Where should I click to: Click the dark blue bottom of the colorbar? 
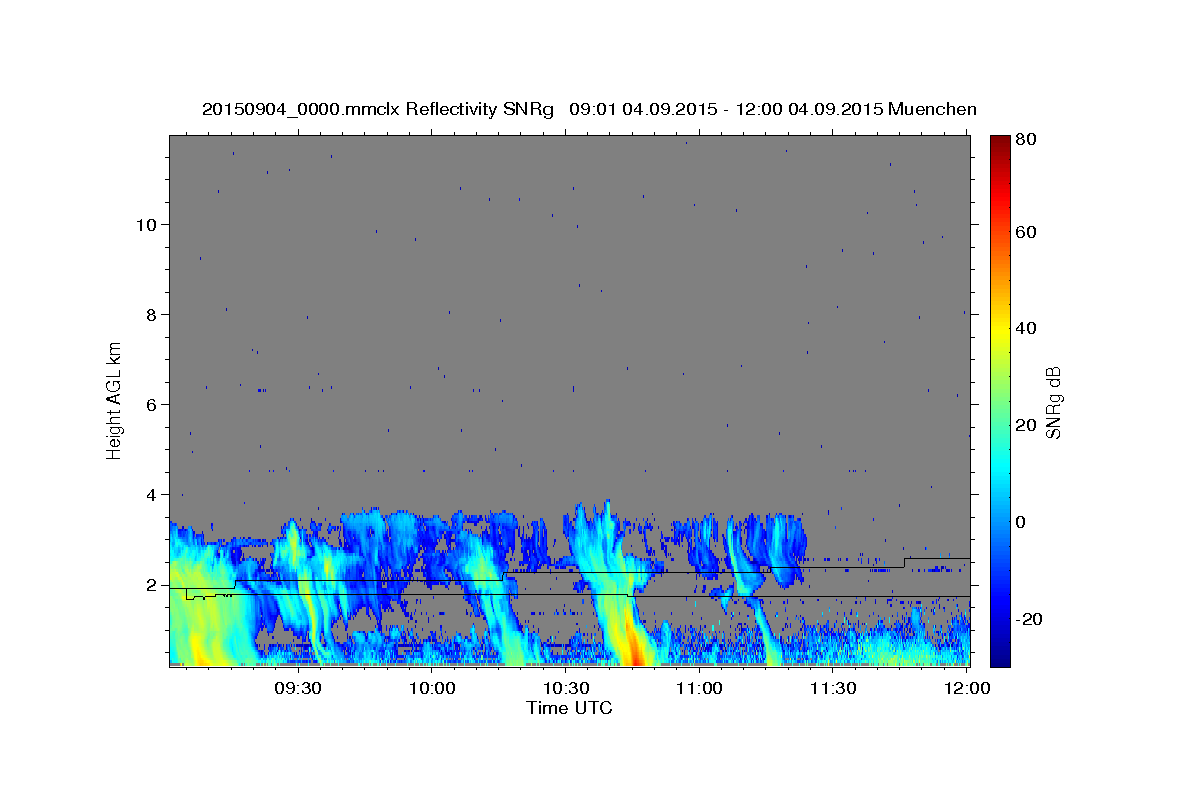[1000, 658]
